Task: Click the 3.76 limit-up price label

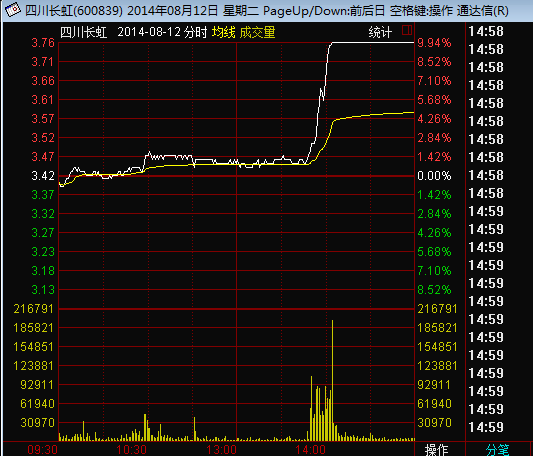Action: point(43,43)
